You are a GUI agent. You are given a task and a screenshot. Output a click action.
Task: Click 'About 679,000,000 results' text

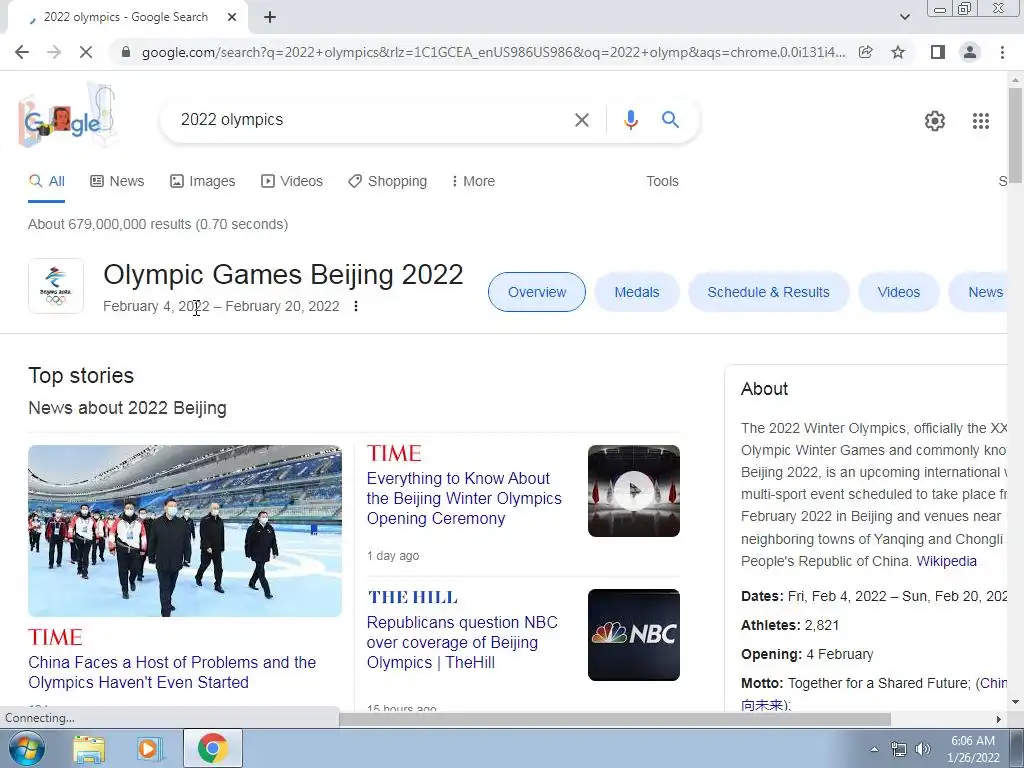point(157,224)
